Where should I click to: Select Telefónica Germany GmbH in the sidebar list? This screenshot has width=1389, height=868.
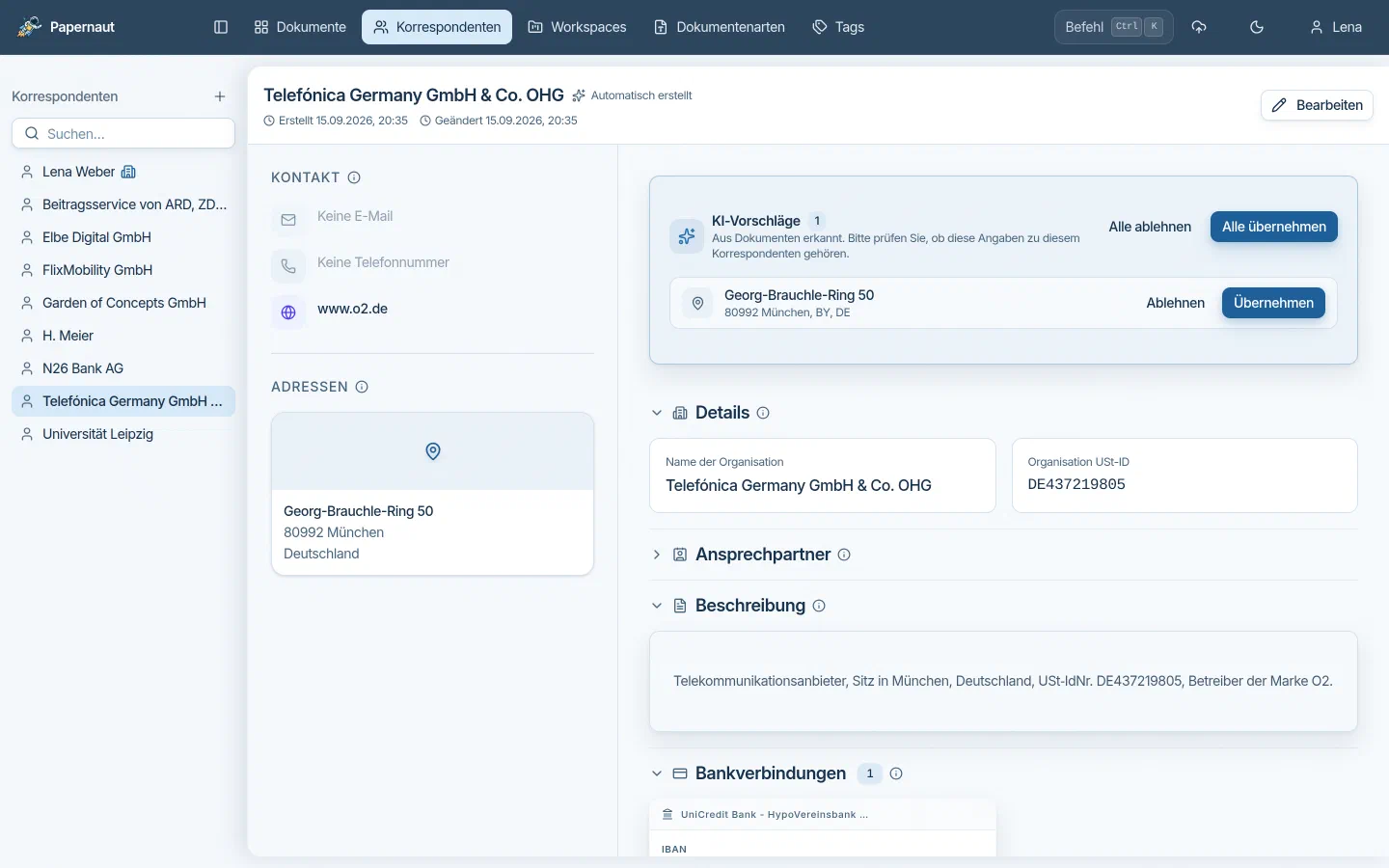123,401
